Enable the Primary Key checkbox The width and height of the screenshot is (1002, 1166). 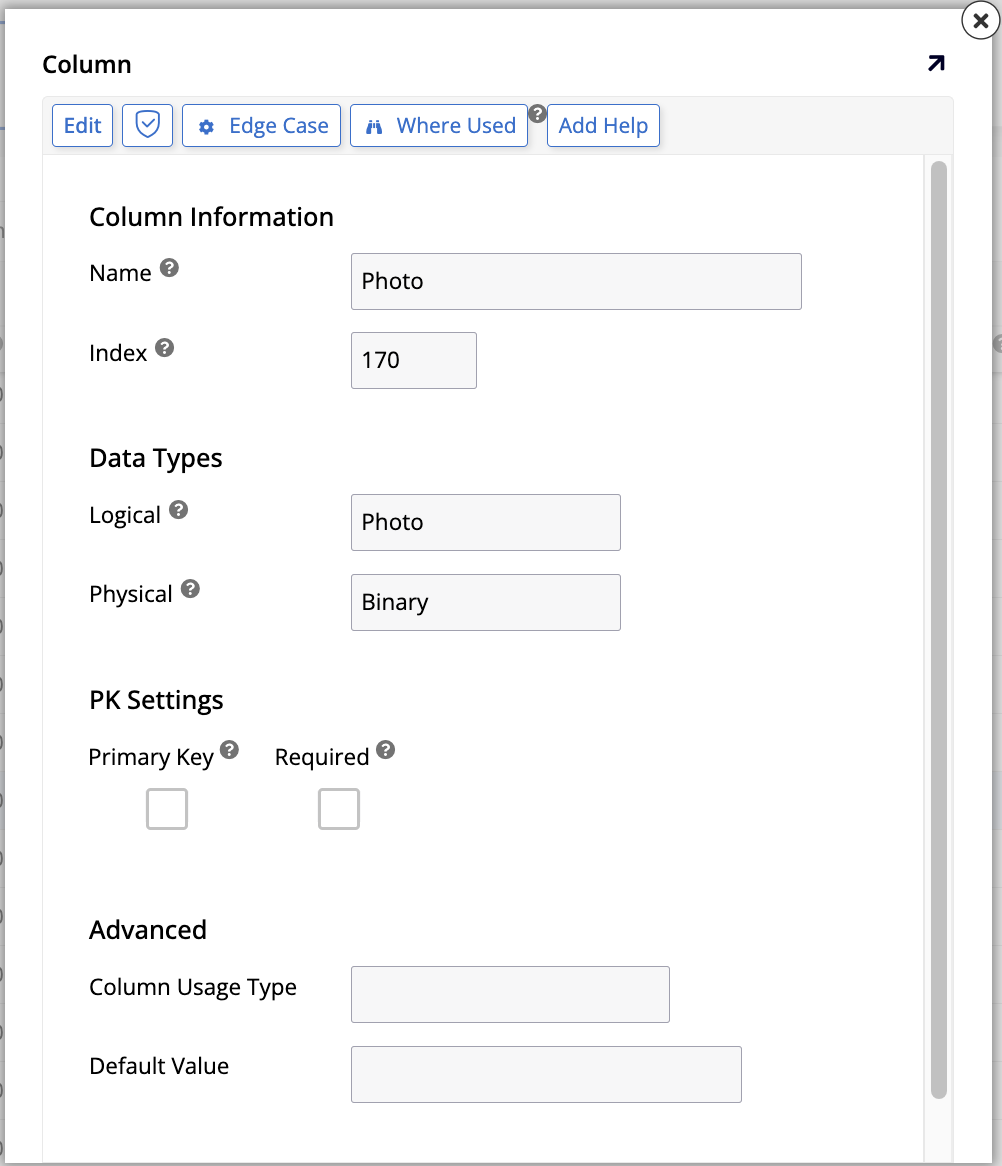pos(166,809)
